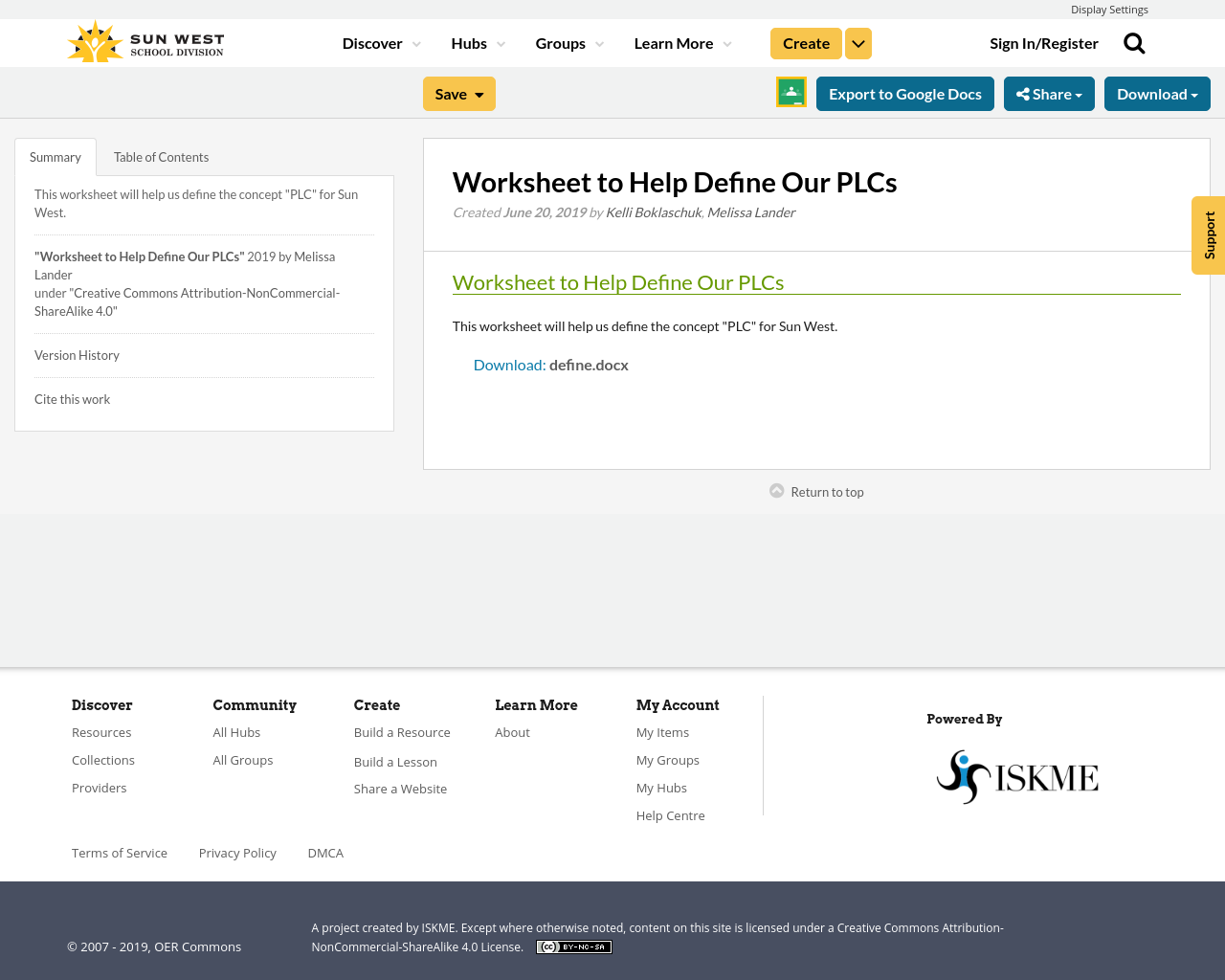View the Version History
Image resolution: width=1225 pixels, height=980 pixels.
pos(77,353)
